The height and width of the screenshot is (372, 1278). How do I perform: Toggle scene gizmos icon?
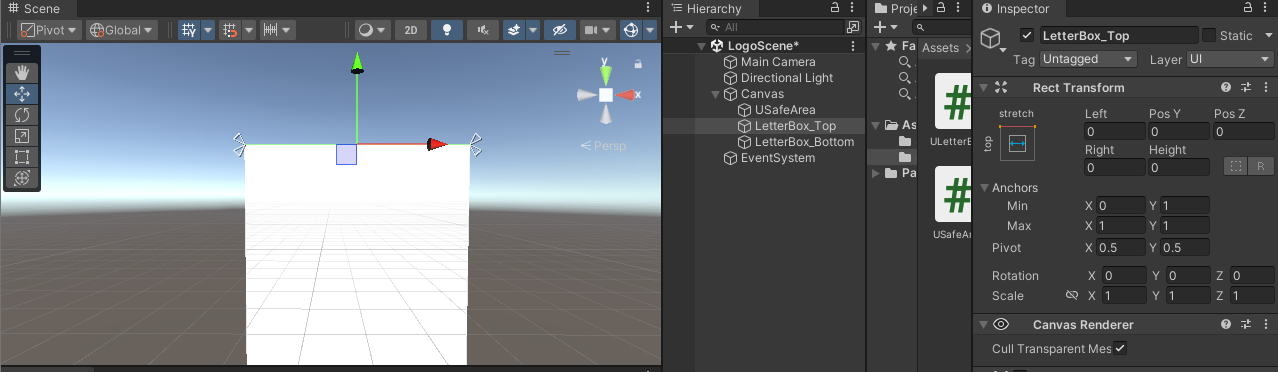(x=631, y=30)
